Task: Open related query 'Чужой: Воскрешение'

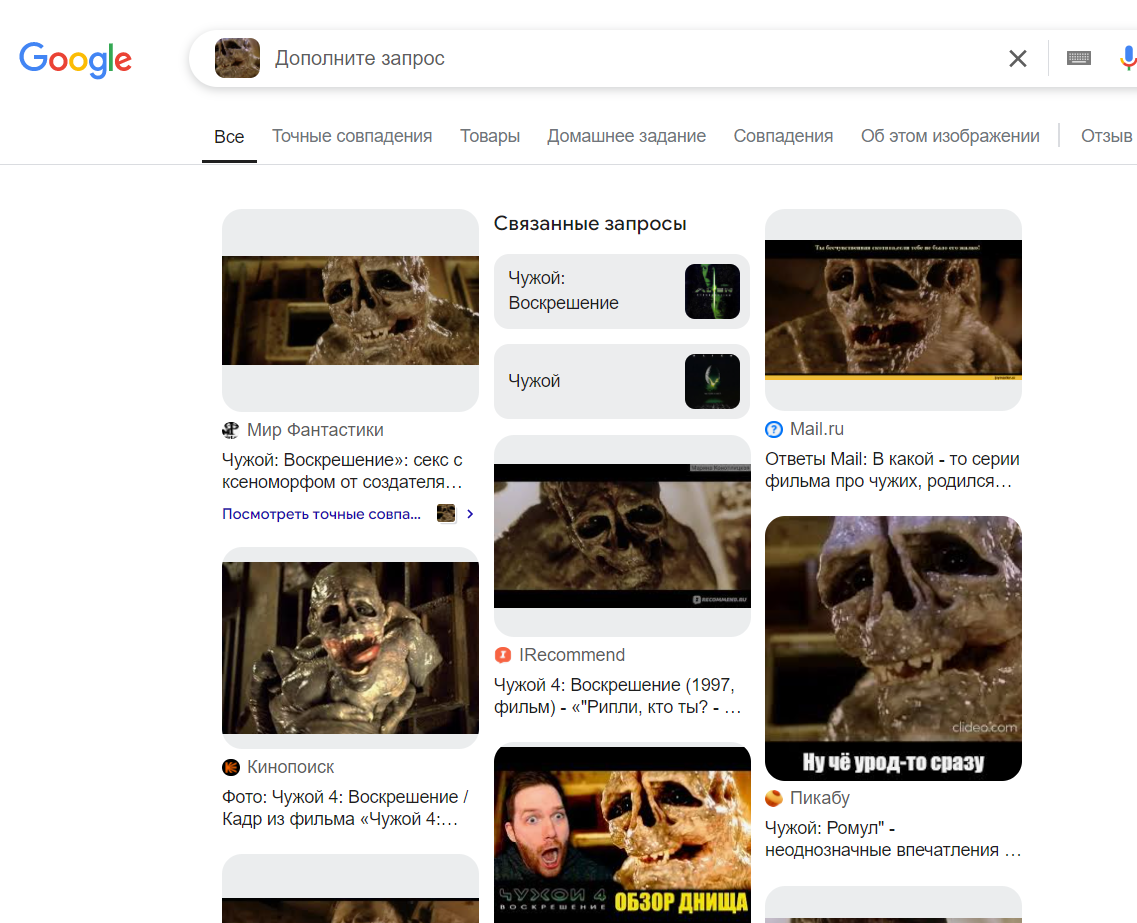Action: [x=621, y=291]
